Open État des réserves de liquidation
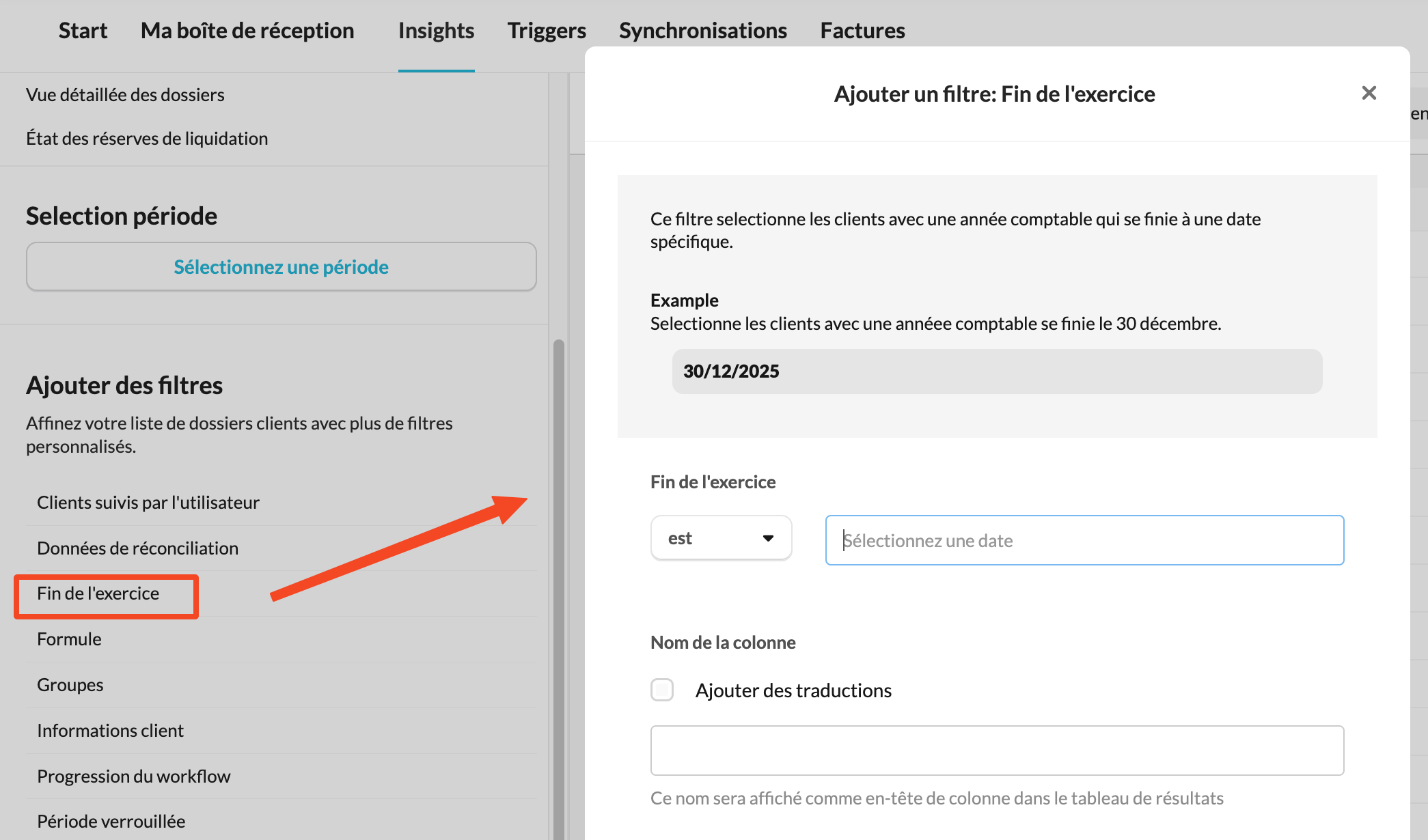This screenshot has width=1428, height=840. (x=147, y=139)
